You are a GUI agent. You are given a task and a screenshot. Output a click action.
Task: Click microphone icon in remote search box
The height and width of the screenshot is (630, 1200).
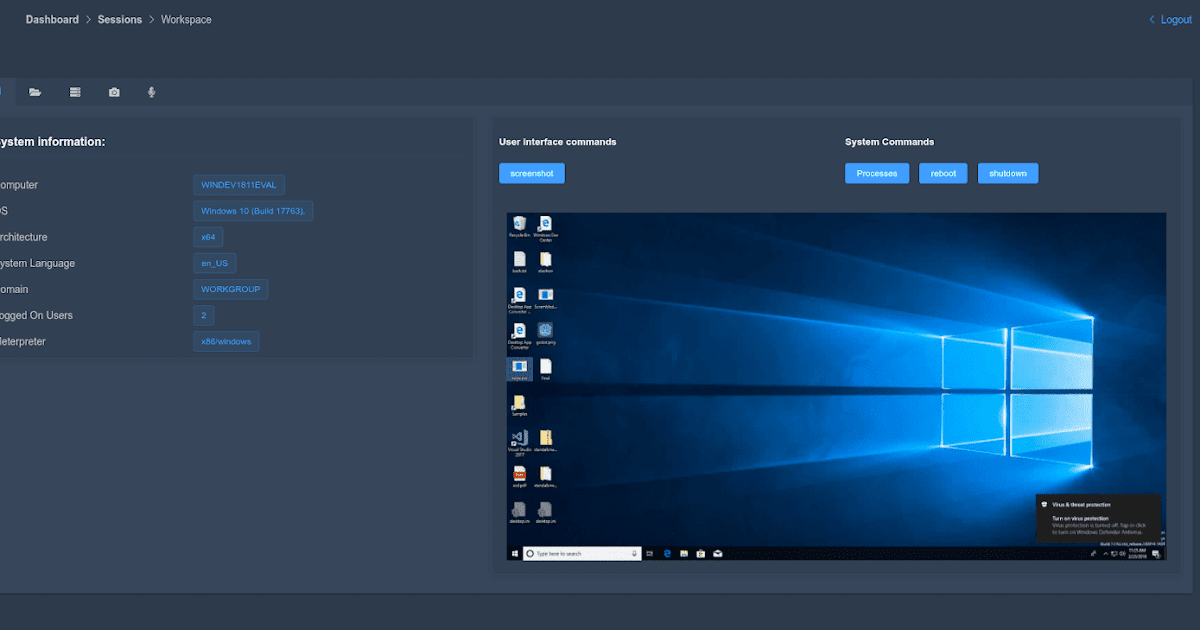(x=634, y=554)
